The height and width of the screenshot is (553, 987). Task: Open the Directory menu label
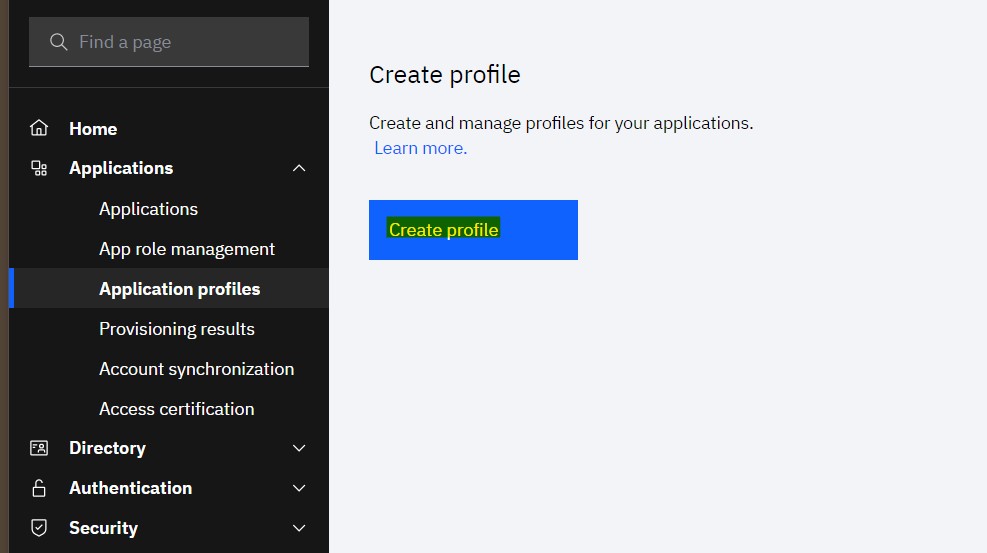(x=107, y=448)
